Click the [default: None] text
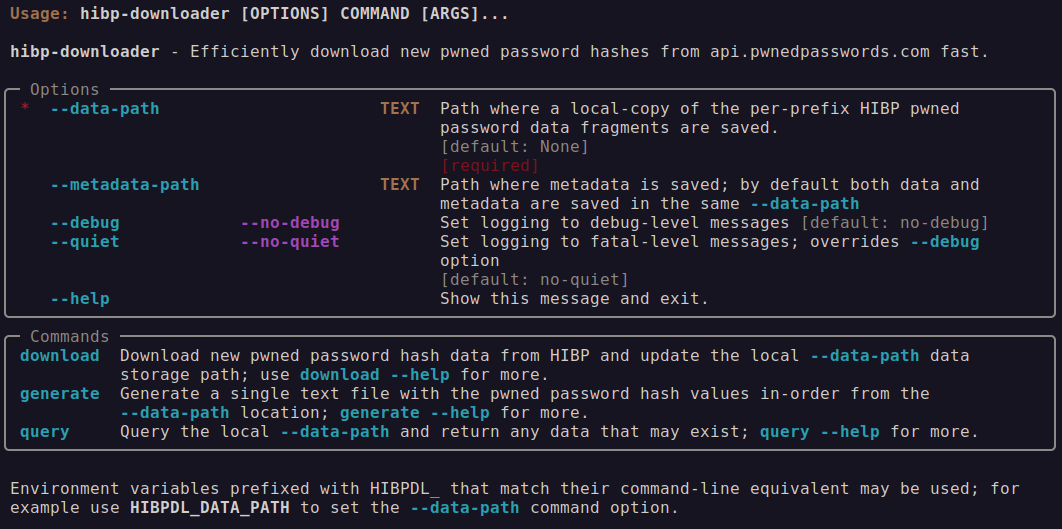Screen dimensions: 1062x529 [515, 146]
